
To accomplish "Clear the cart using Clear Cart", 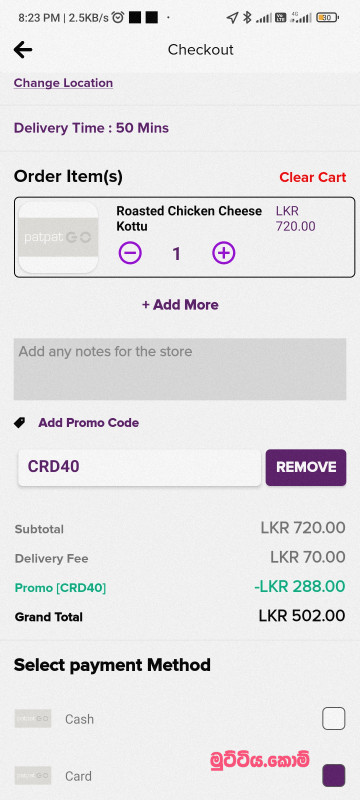I will pyautogui.click(x=313, y=177).
